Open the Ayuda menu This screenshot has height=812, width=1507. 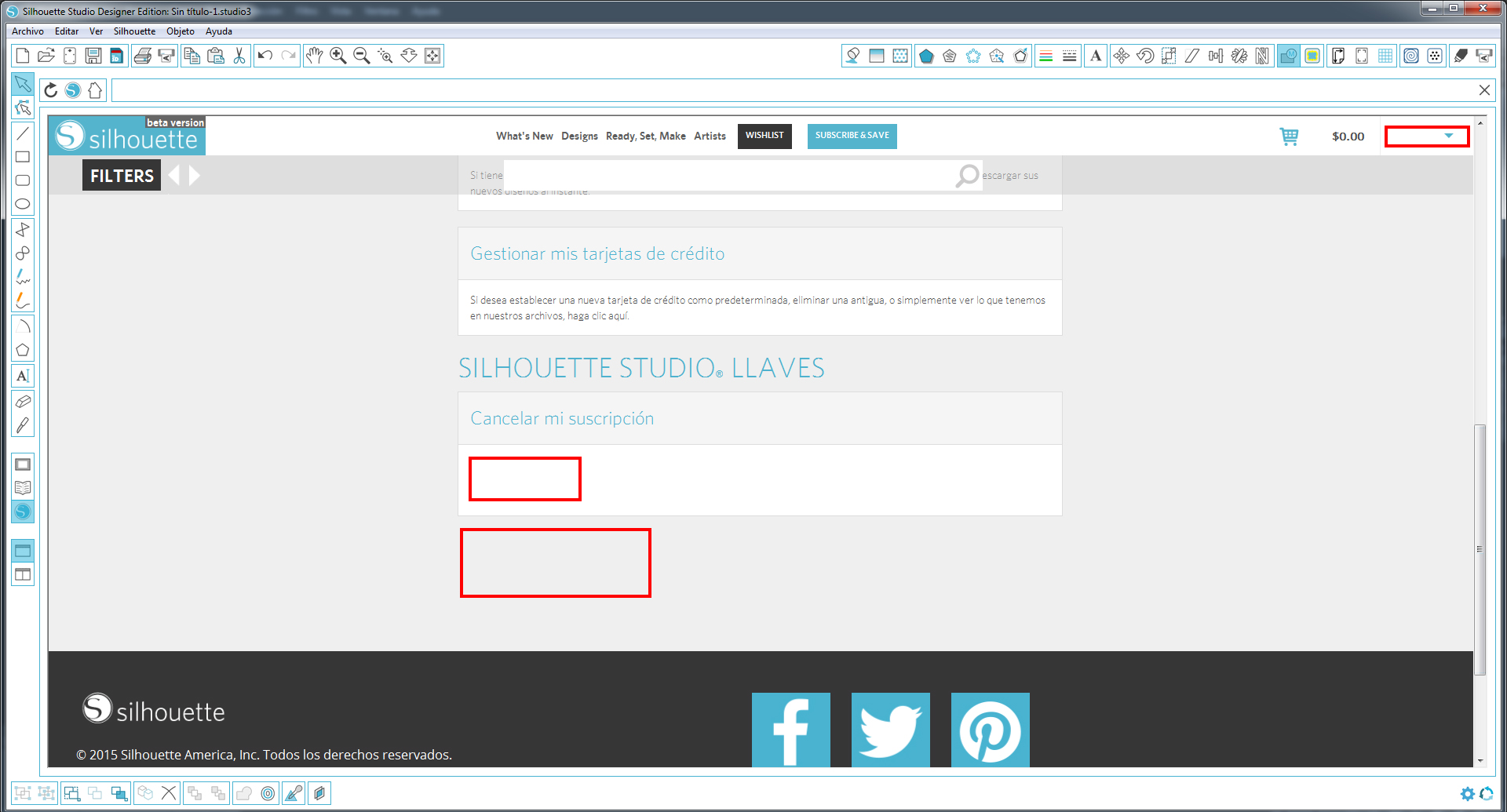[219, 31]
